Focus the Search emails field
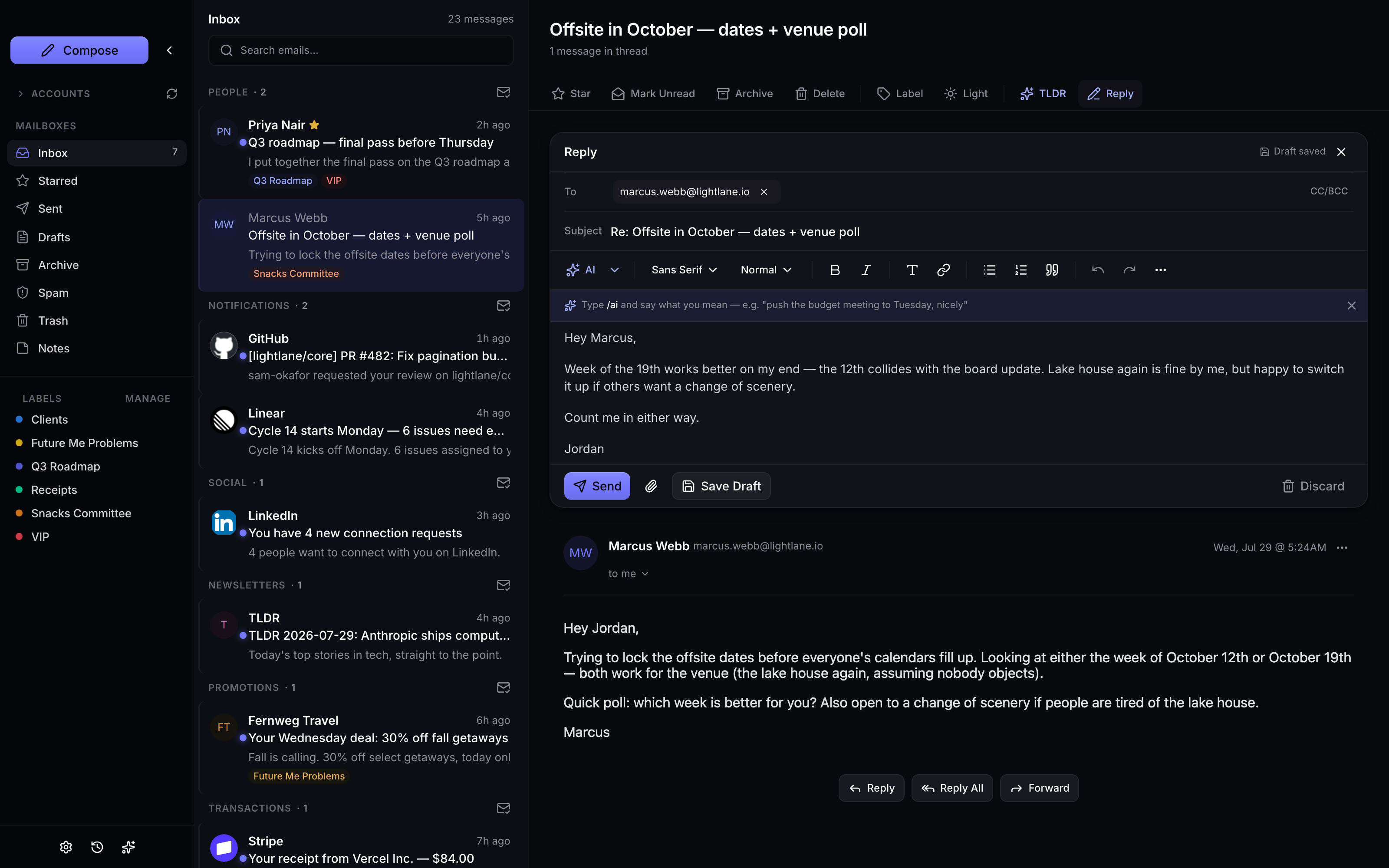 (x=361, y=50)
